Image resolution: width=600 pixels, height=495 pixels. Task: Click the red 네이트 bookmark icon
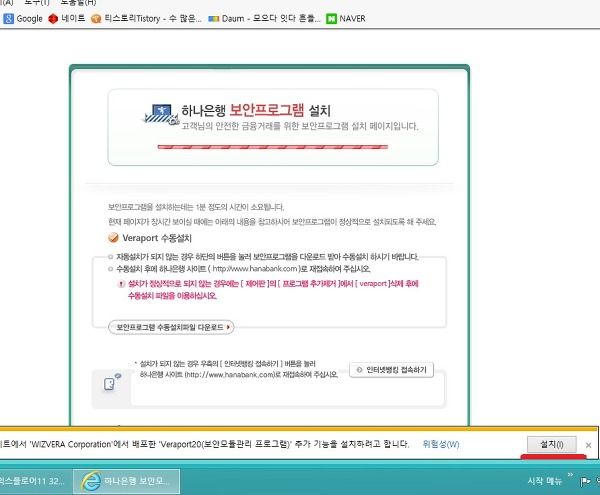pyautogui.click(x=53, y=18)
